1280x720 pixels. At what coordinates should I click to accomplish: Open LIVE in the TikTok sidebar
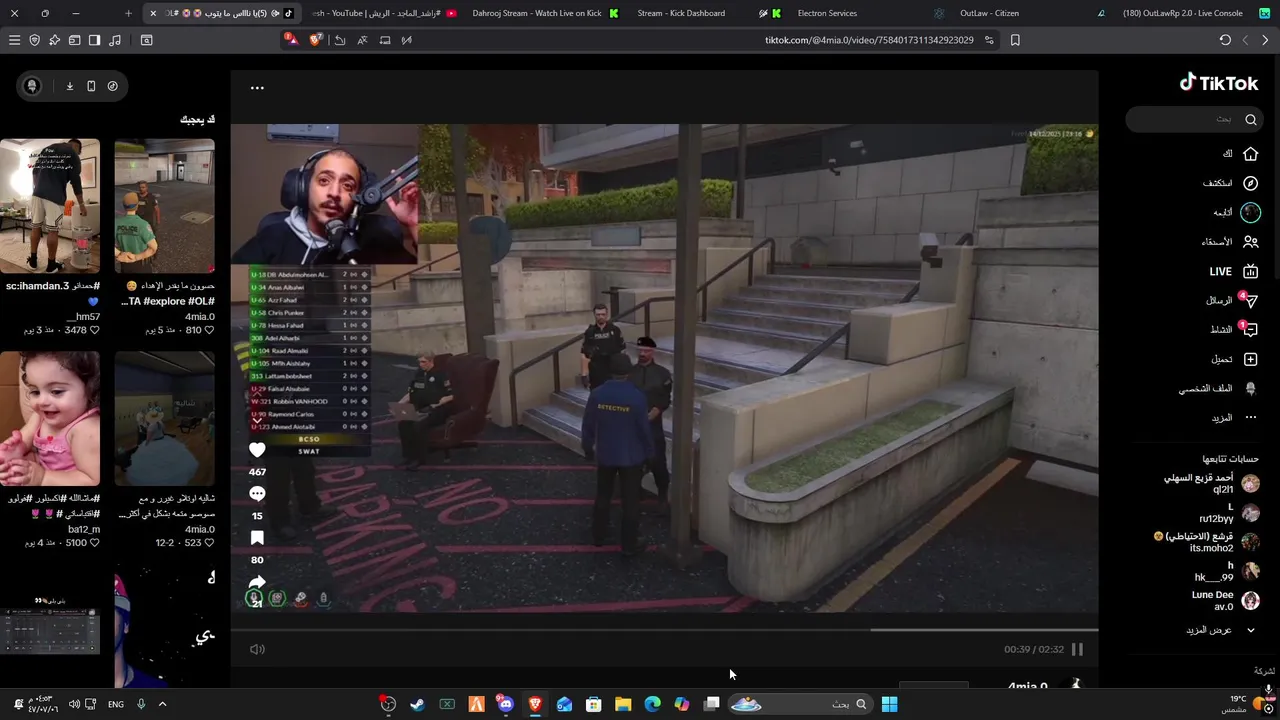[1233, 271]
